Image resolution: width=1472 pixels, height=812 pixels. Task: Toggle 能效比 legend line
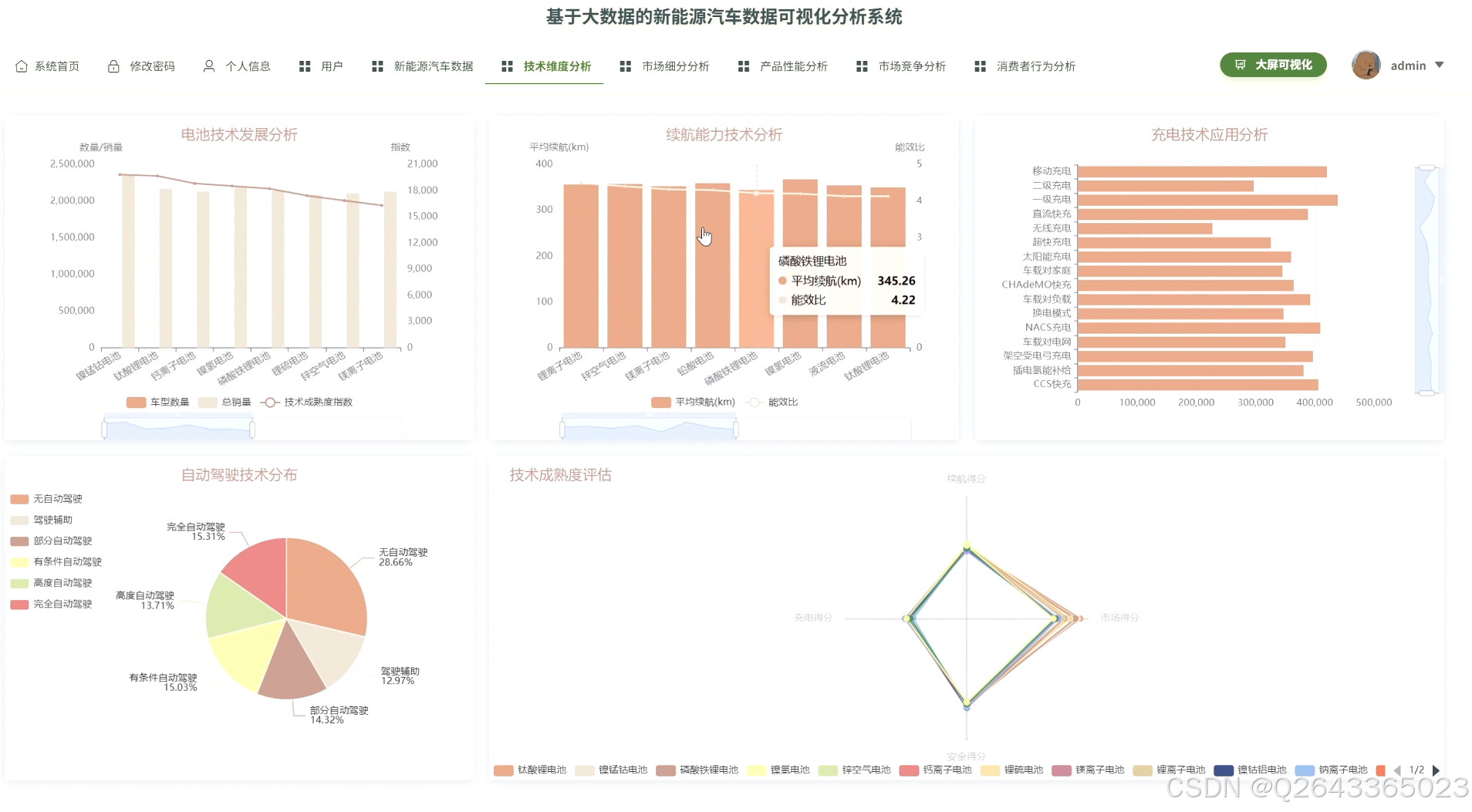click(x=772, y=402)
